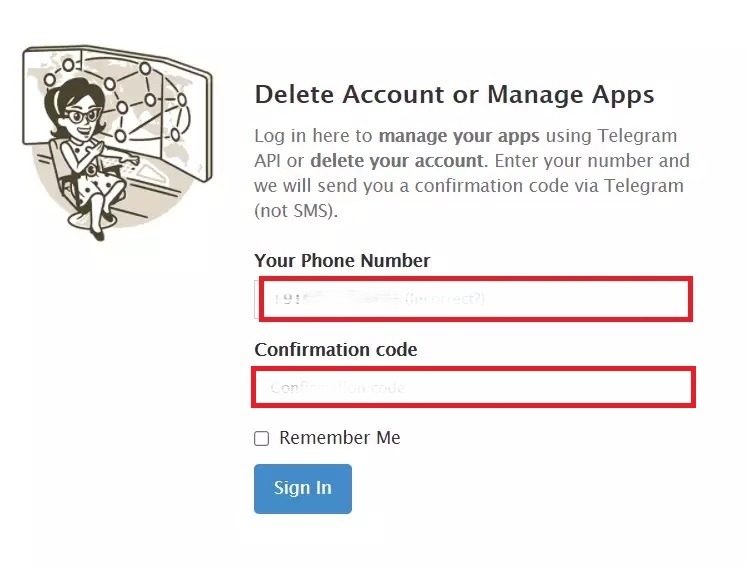Click the Your Phone Number label
The height and width of the screenshot is (566, 747).
(x=342, y=261)
